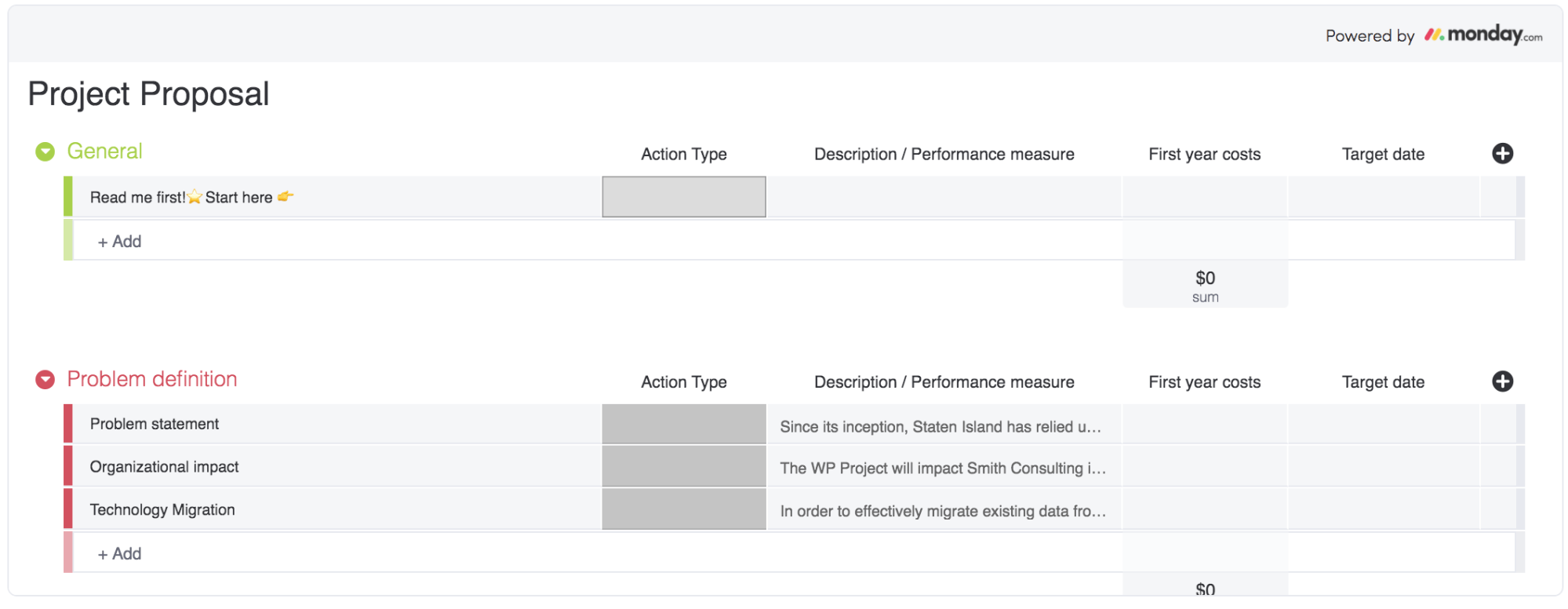
Task: Click Target date cell for Organizational impact
Action: coord(1384,466)
